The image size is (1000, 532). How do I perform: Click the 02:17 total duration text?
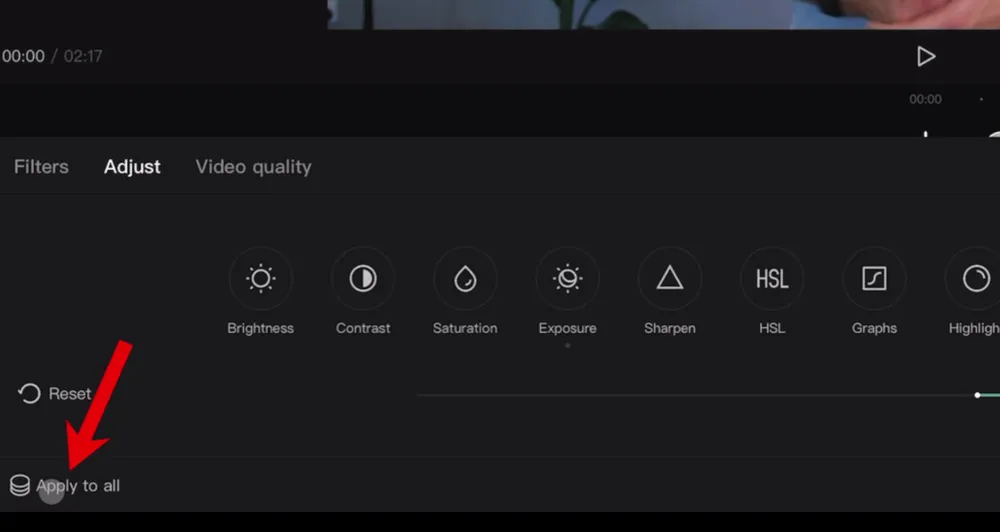pos(83,57)
